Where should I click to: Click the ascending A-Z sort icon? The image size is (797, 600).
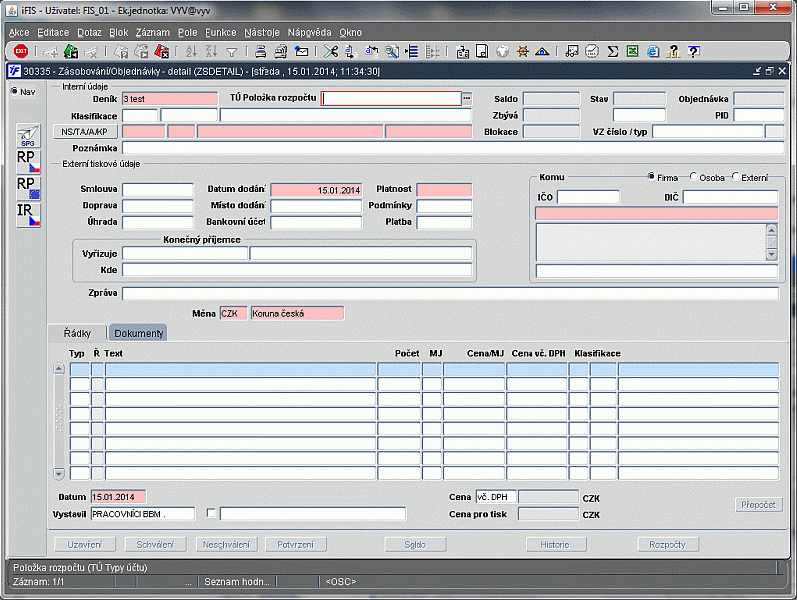(x=191, y=51)
